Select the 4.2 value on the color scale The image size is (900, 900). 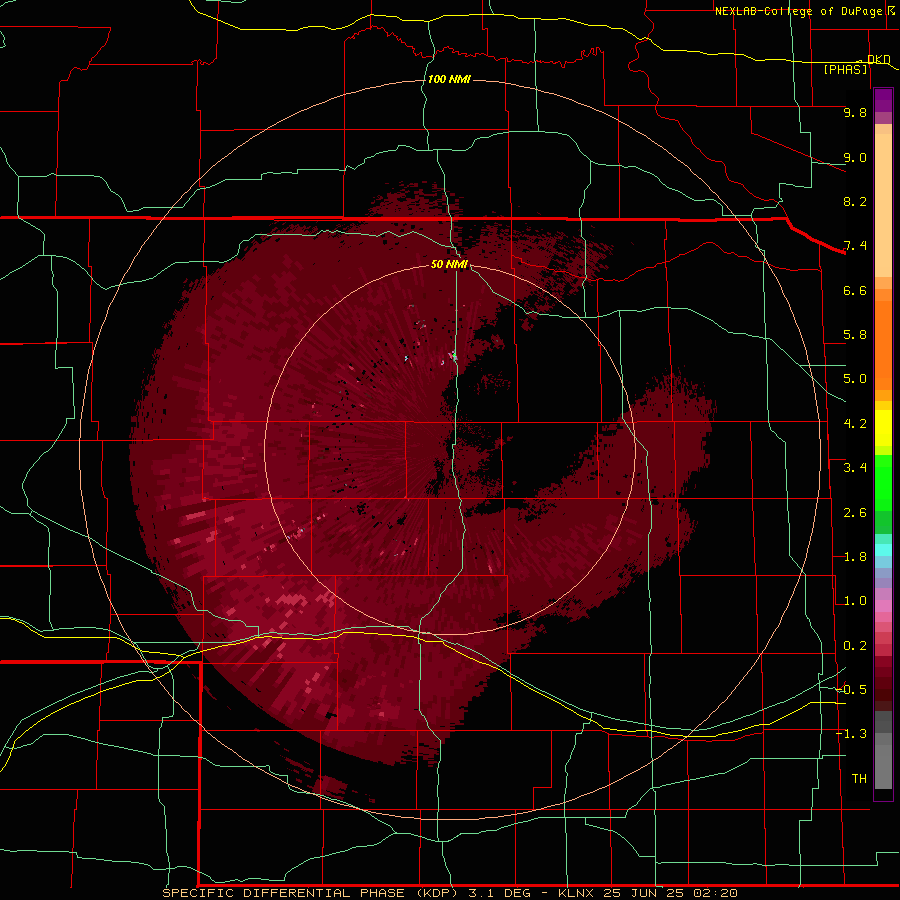point(855,424)
